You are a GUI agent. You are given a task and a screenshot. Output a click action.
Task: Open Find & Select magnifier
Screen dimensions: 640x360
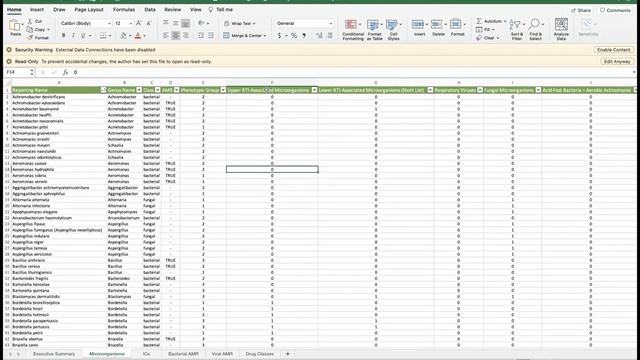(535, 29)
